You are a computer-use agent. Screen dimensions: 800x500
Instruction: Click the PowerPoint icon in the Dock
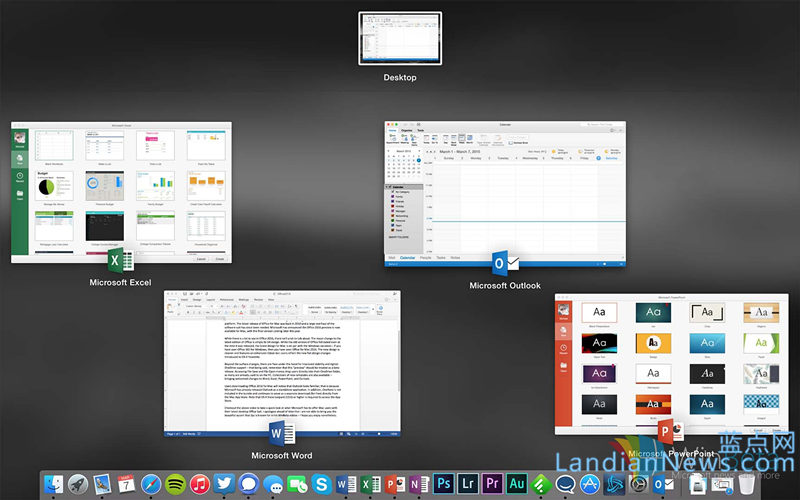[395, 484]
